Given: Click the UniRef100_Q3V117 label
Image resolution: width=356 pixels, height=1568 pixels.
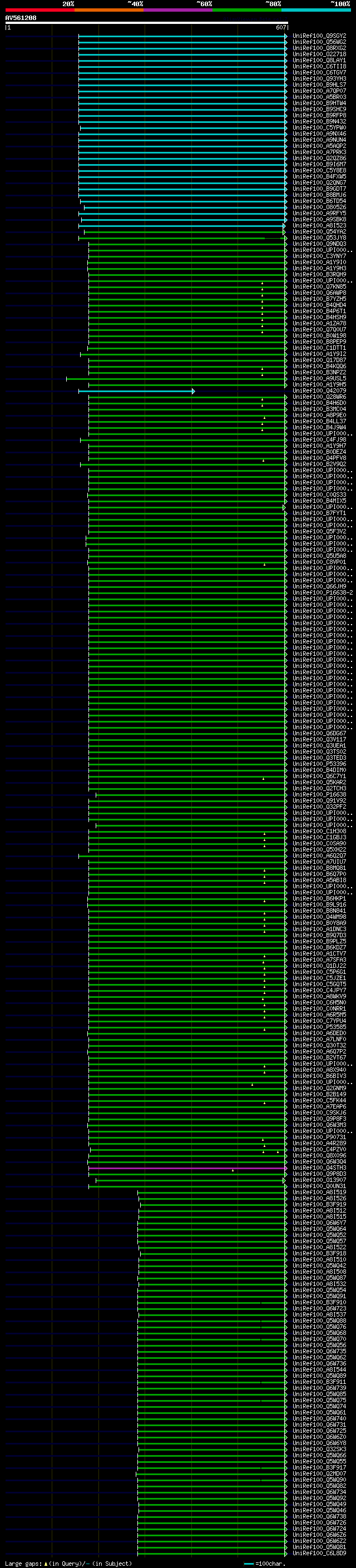Looking at the screenshot, I should coord(319,740).
